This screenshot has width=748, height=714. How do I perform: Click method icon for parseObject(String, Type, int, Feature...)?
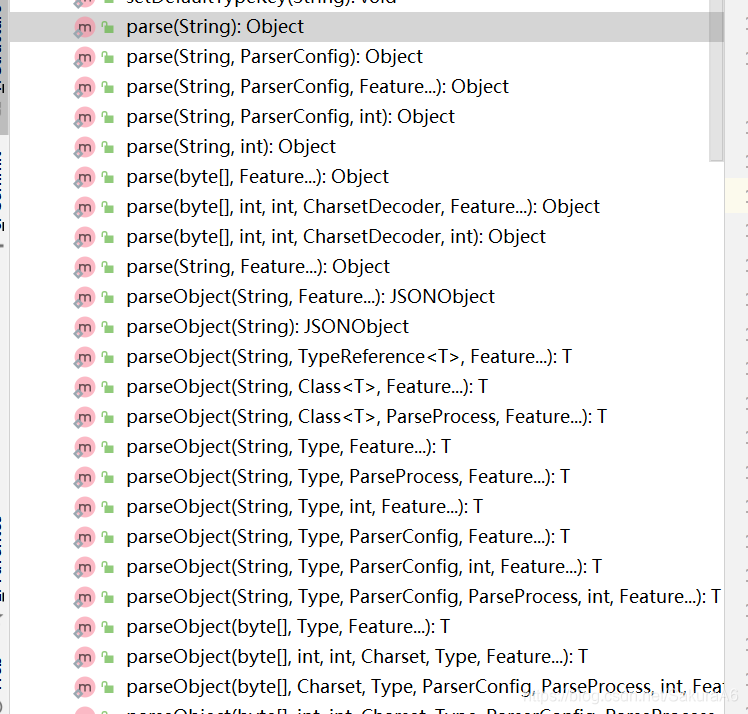(x=84, y=508)
